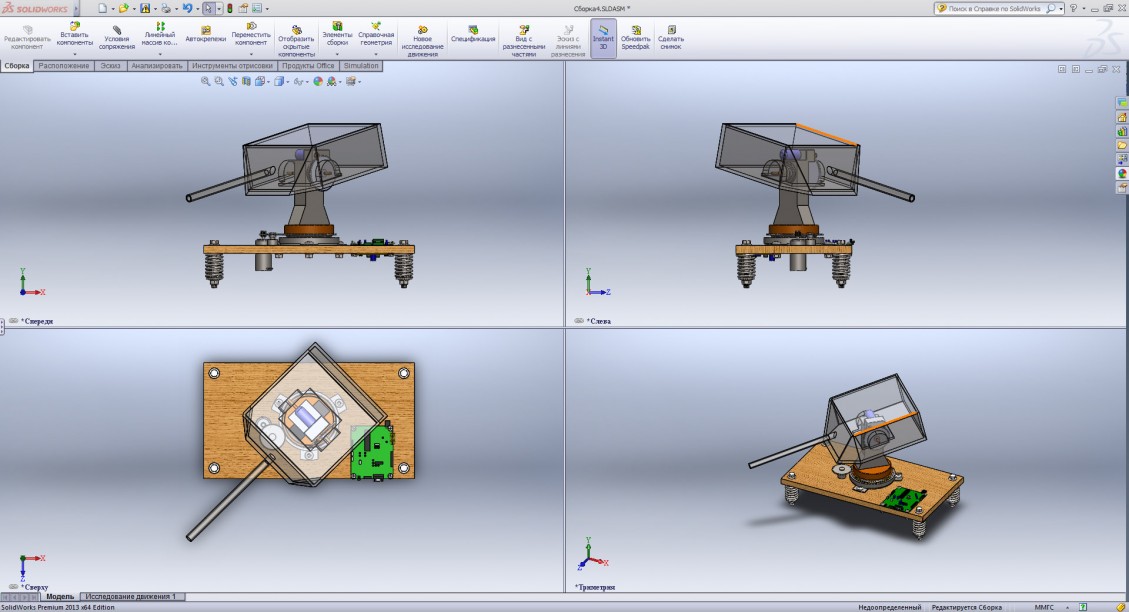Screen dimensions: 1129x612
Task: Click the New document icon
Action: 102,9
